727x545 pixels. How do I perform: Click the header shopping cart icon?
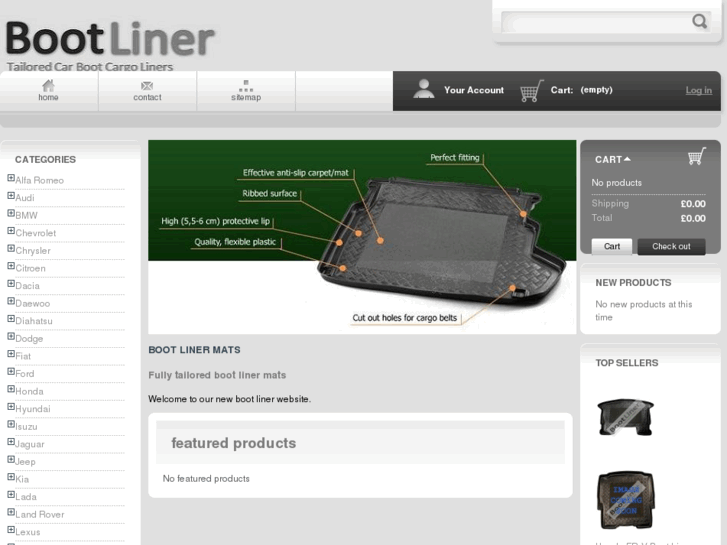coord(531,90)
